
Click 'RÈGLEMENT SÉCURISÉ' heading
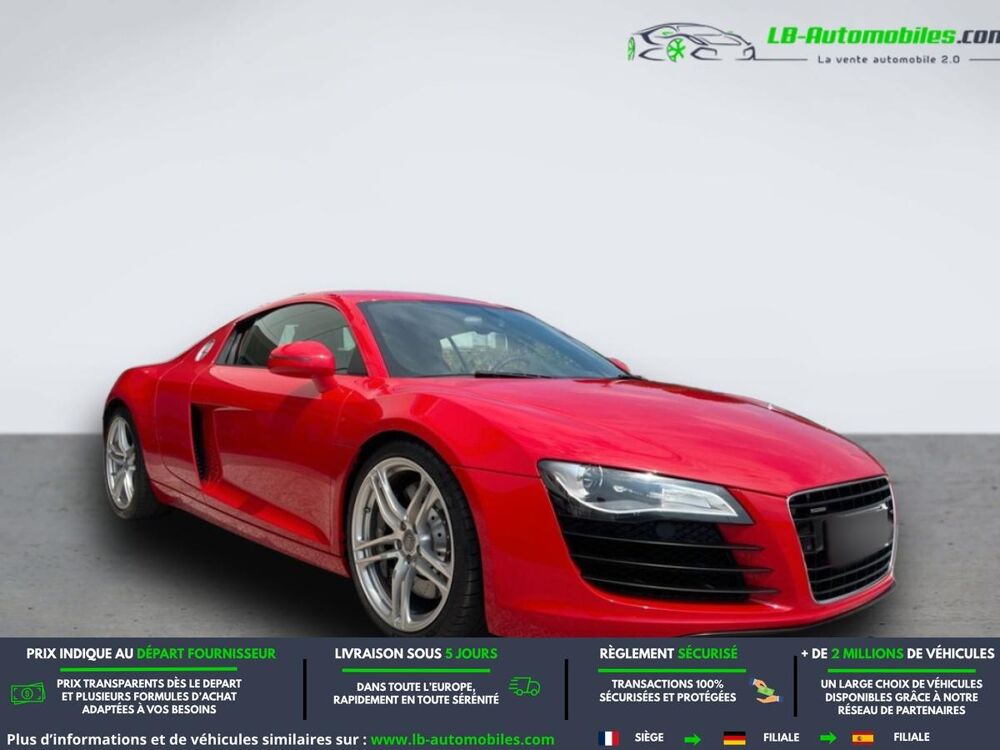[668, 654]
